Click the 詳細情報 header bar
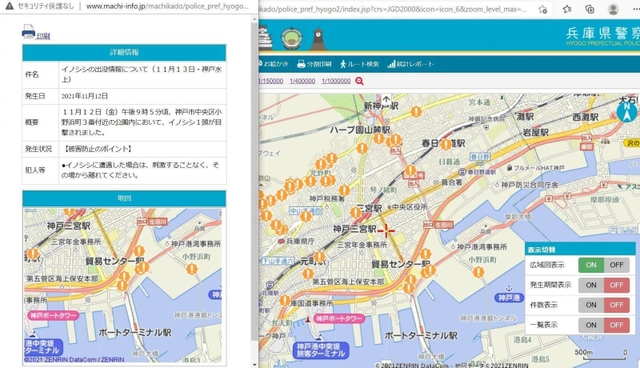The height and width of the screenshot is (368, 640). [124, 52]
